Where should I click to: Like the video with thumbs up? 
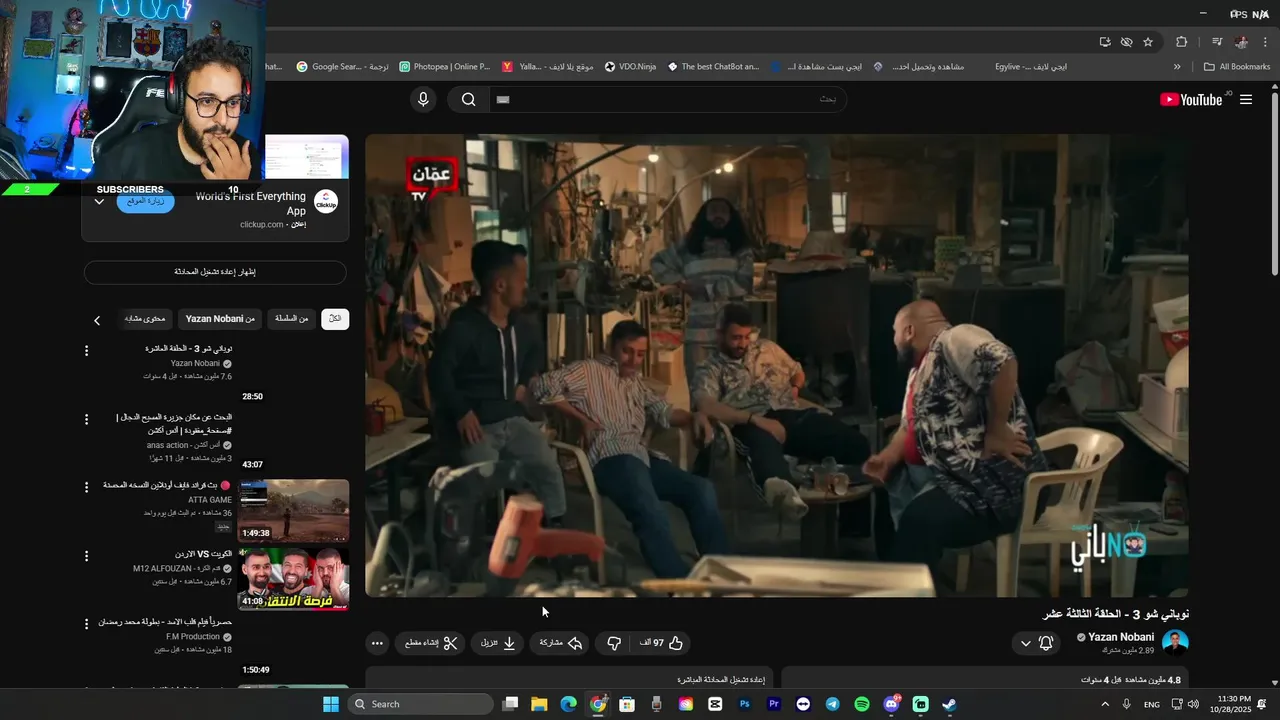662,643
